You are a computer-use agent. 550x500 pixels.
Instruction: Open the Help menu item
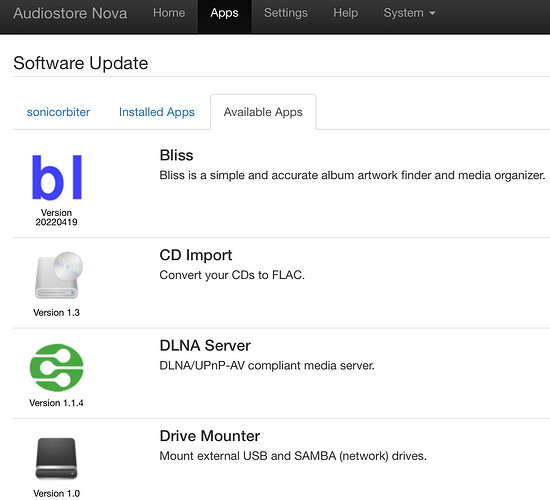pos(346,13)
